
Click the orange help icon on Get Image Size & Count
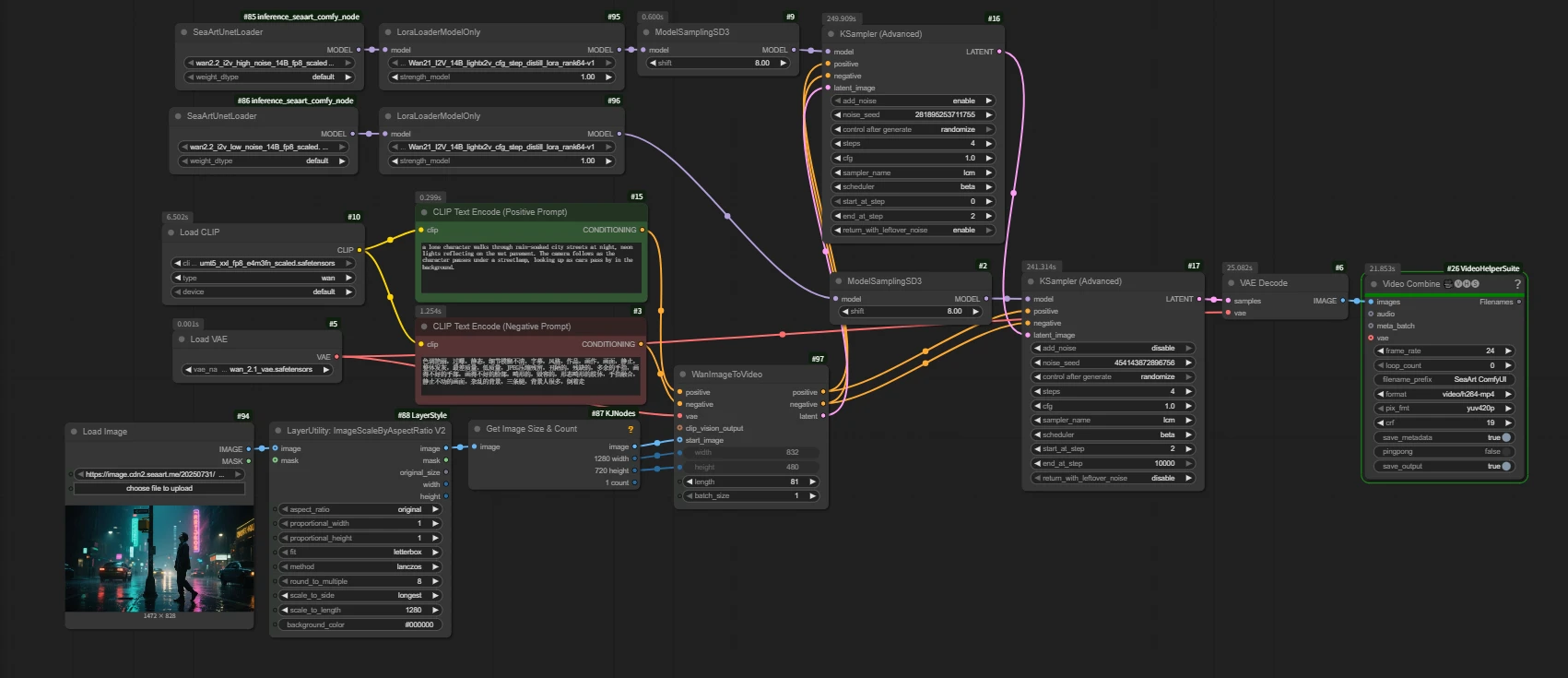coord(631,429)
